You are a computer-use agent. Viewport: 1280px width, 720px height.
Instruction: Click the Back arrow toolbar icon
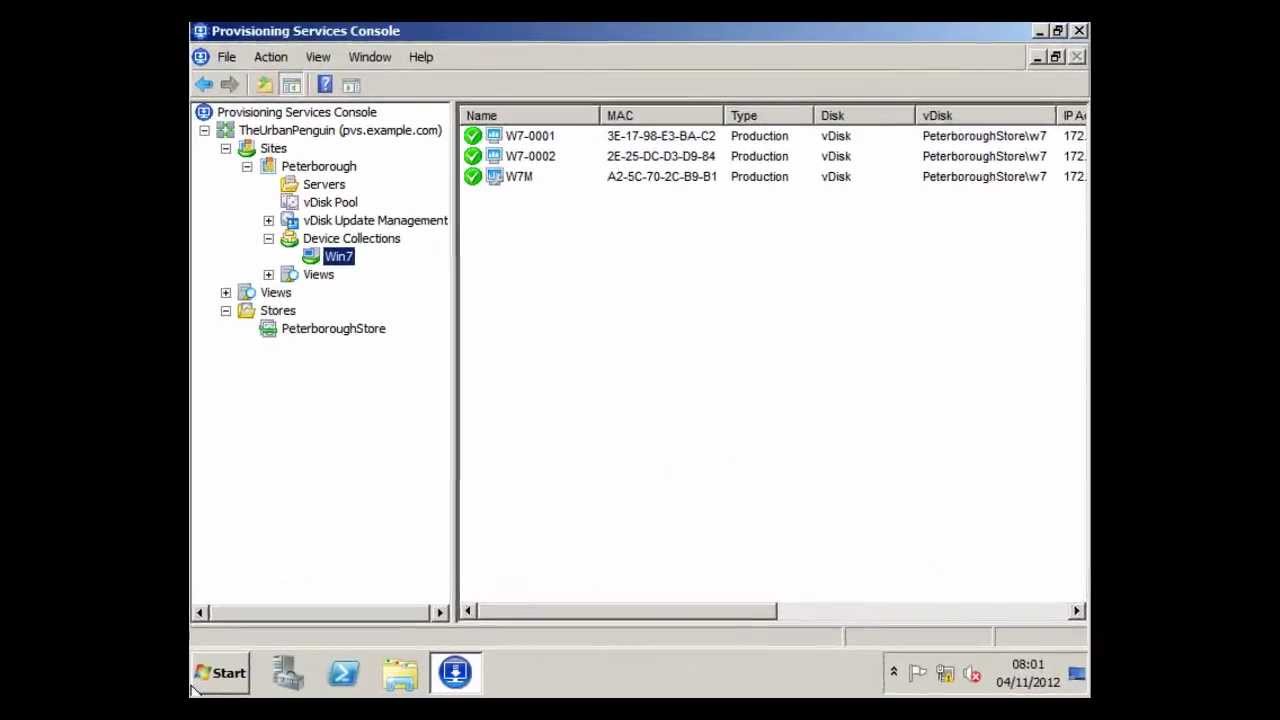point(203,85)
